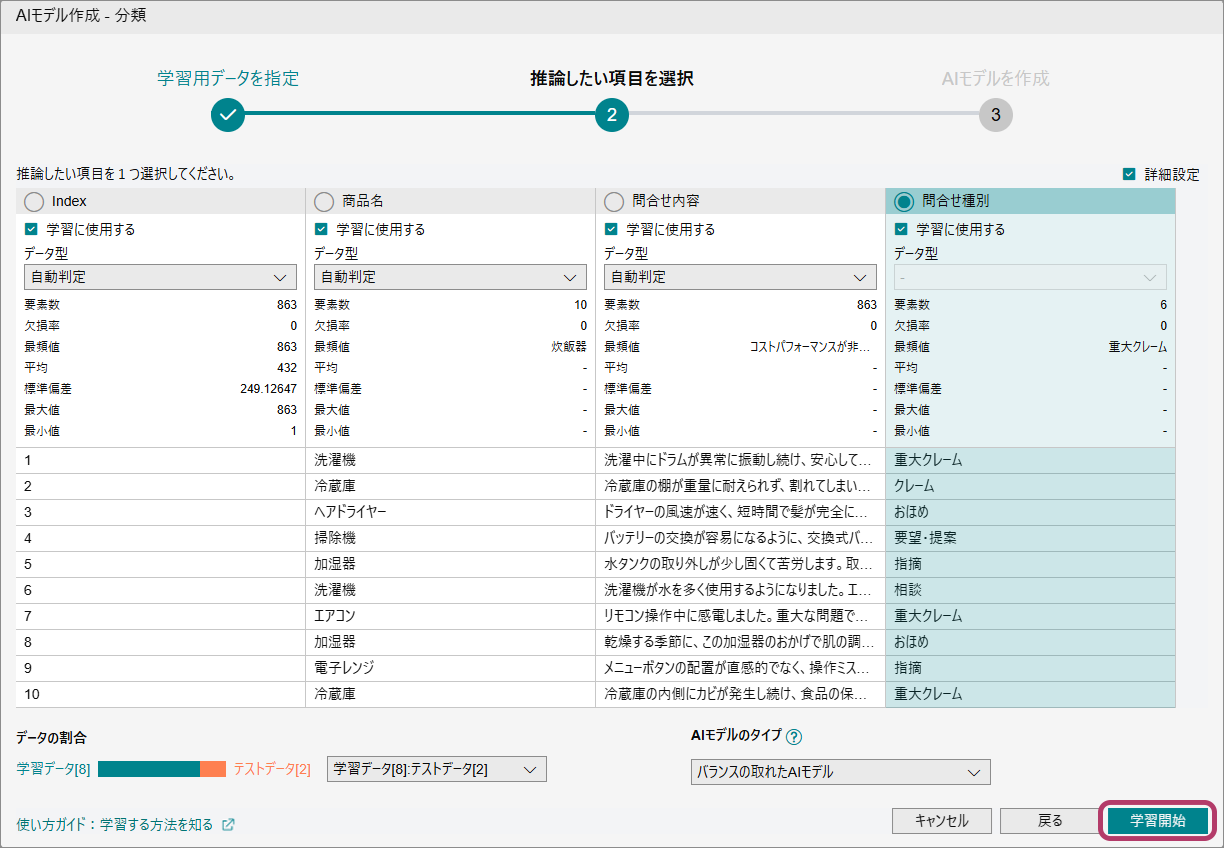Screen dimensions: 1224x848
Task: Click 平均 value 432 for Index
Action: (x=287, y=368)
